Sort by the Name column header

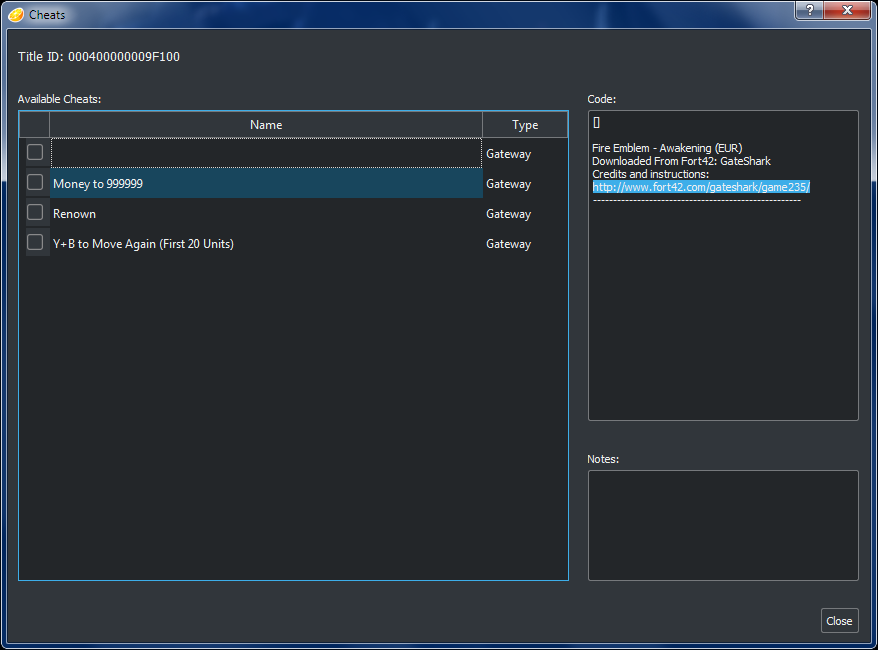pos(266,125)
